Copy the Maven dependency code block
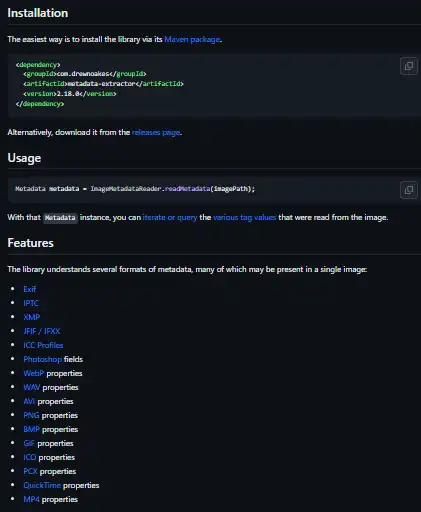This screenshot has height=512, width=421. [409, 66]
